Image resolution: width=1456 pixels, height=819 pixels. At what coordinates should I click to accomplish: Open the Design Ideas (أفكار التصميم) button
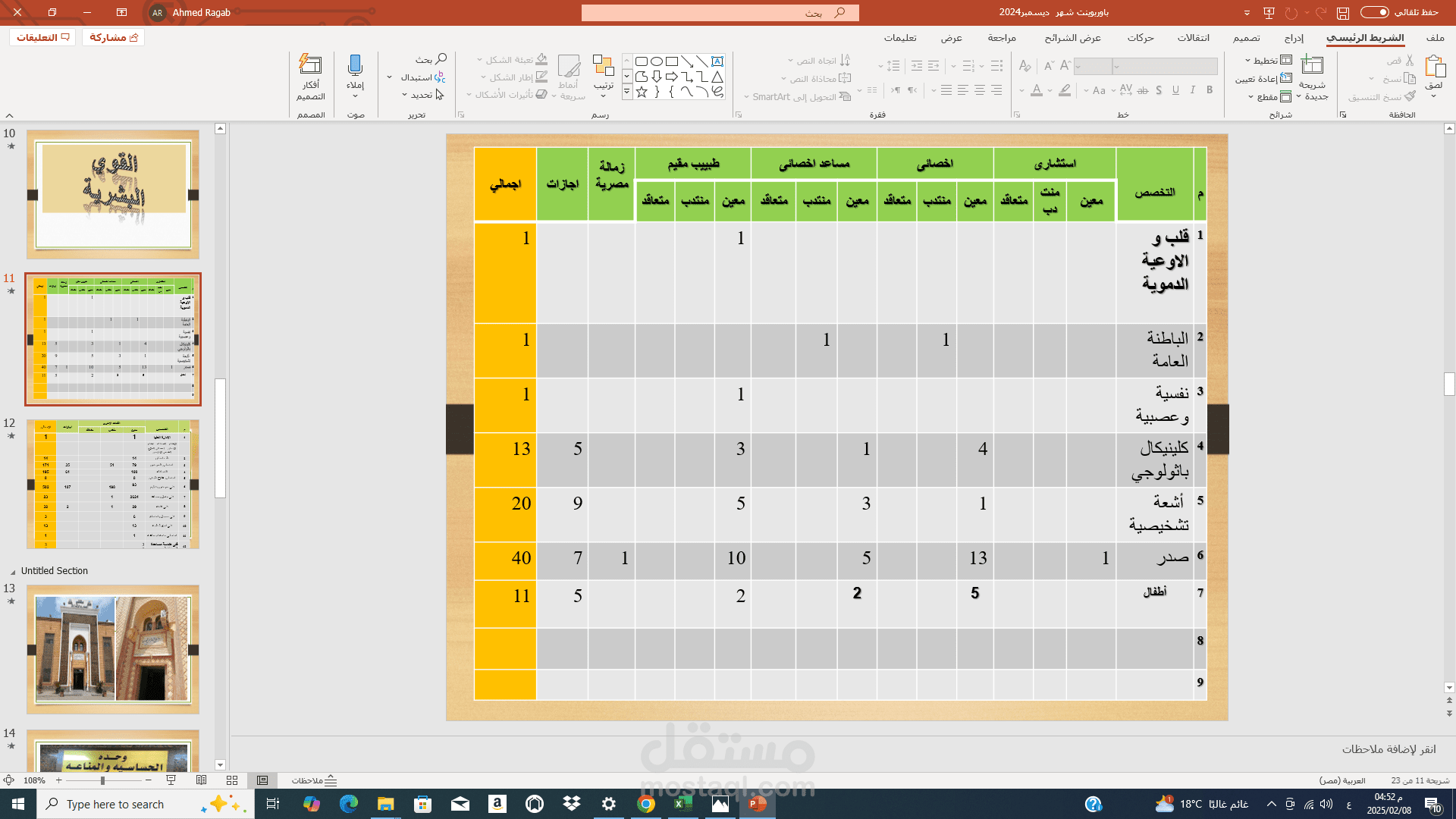310,65
